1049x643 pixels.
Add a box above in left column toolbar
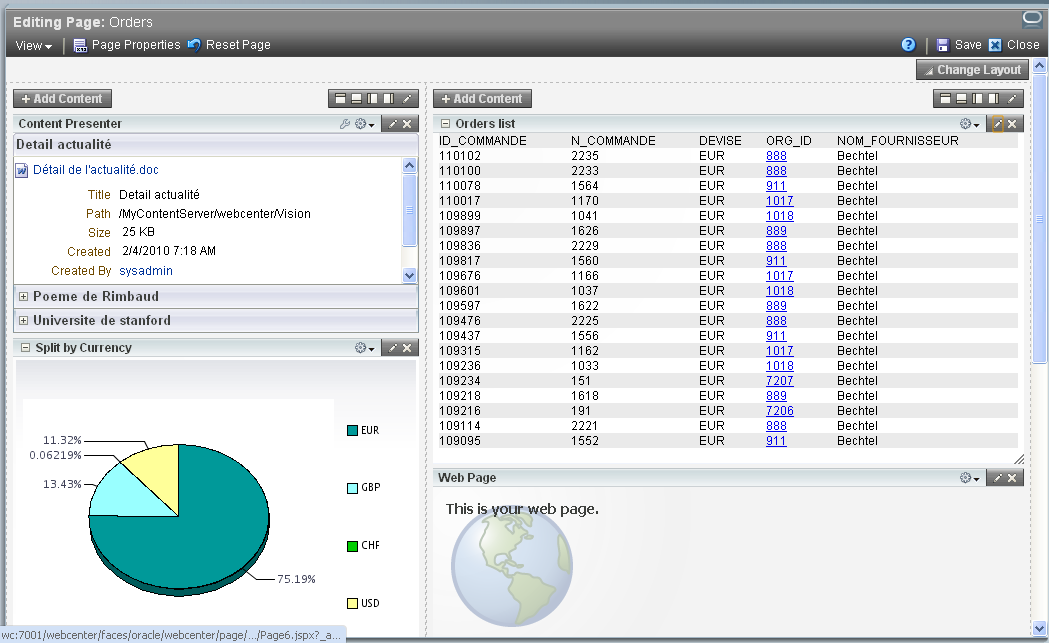pyautogui.click(x=341, y=99)
